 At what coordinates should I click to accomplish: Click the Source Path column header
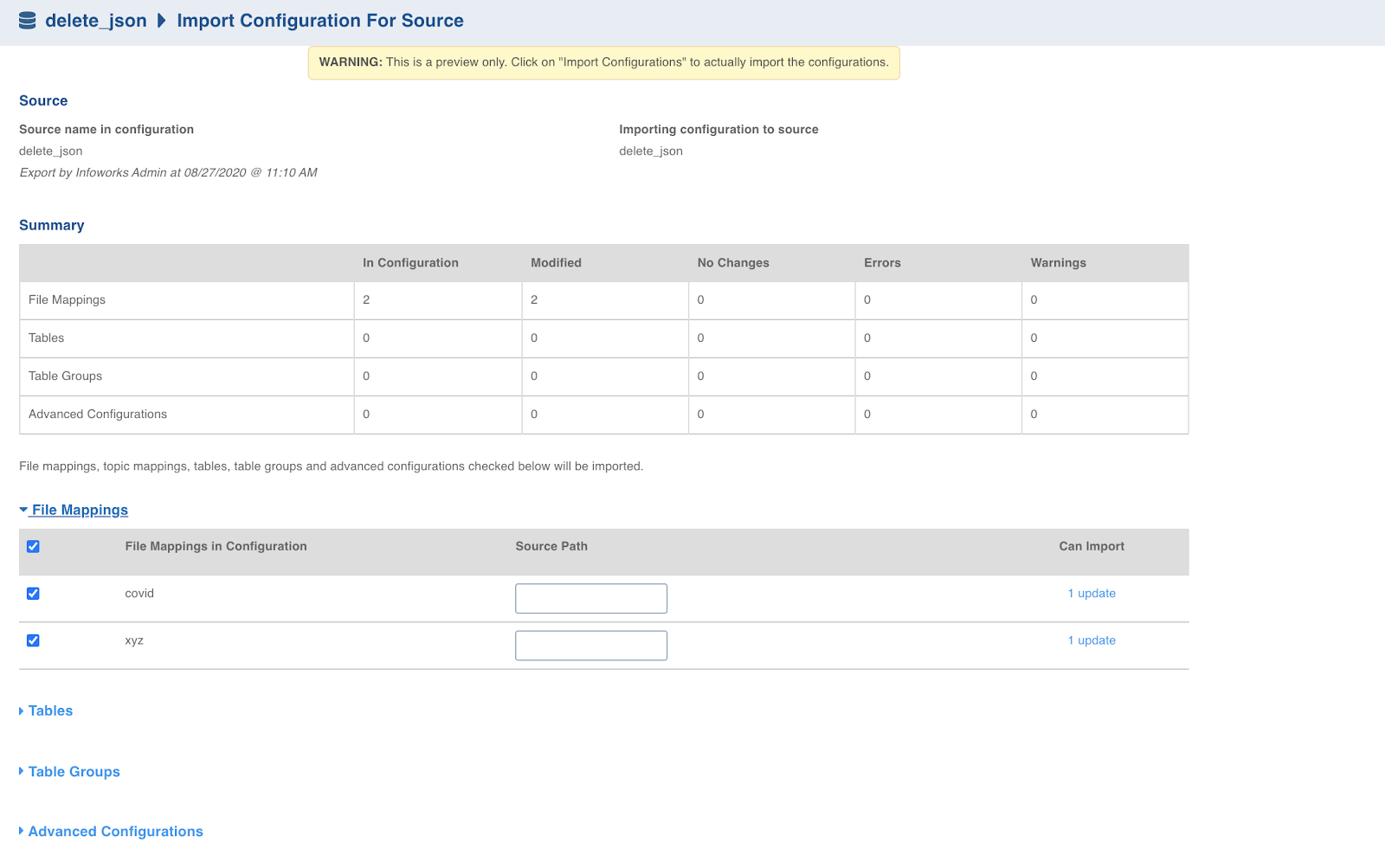(551, 546)
